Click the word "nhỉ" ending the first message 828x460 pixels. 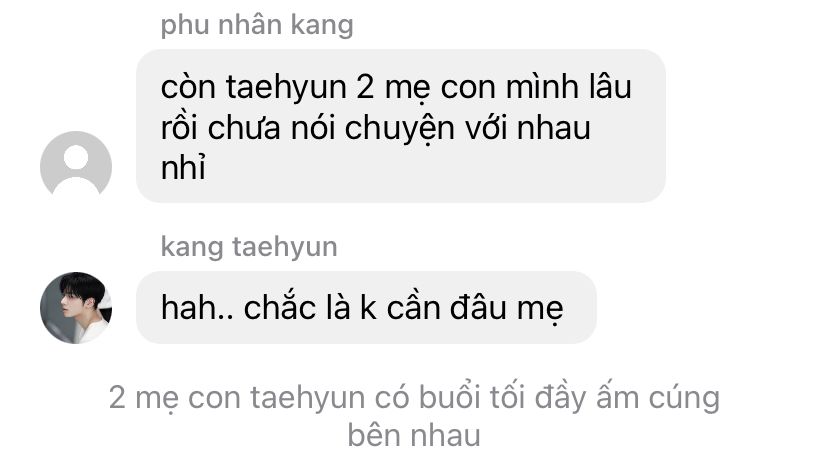pyautogui.click(x=183, y=168)
